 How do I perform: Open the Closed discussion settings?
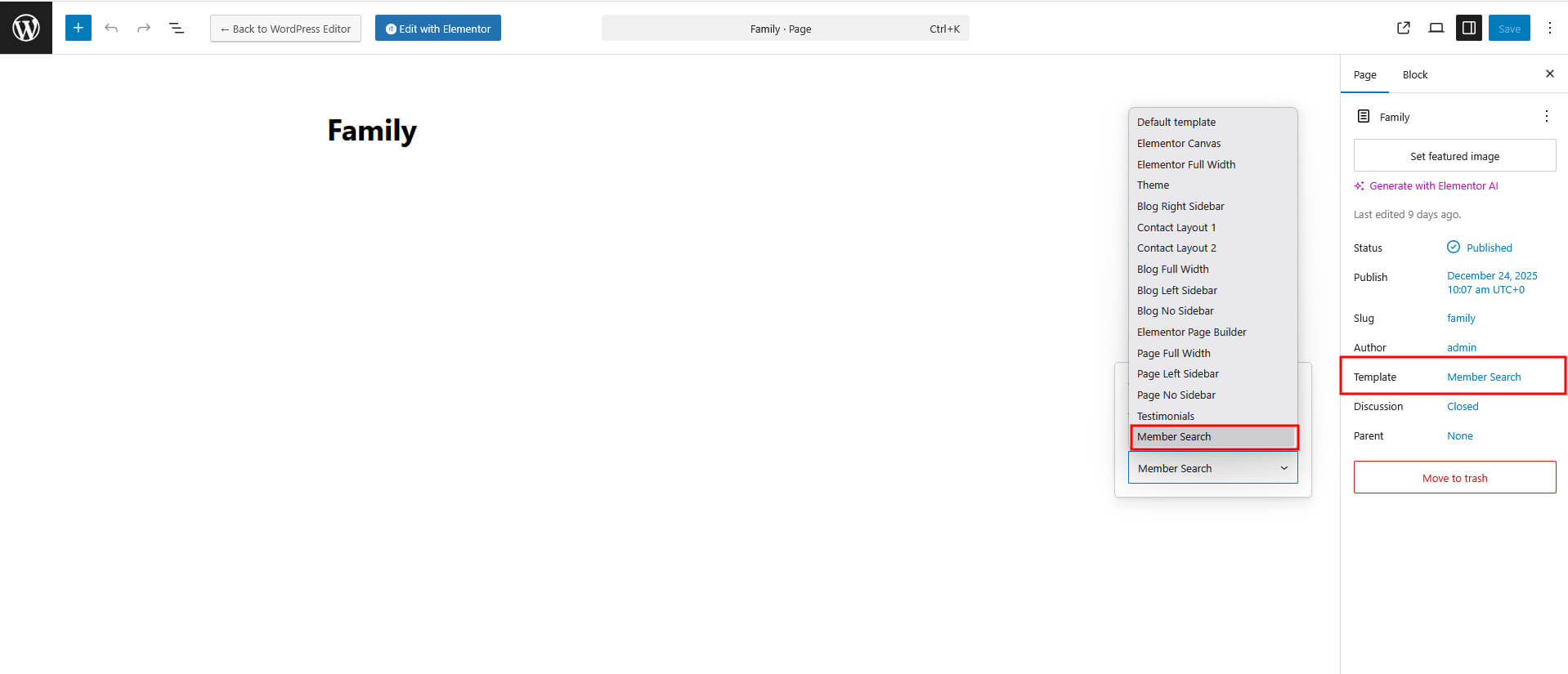(x=1463, y=406)
